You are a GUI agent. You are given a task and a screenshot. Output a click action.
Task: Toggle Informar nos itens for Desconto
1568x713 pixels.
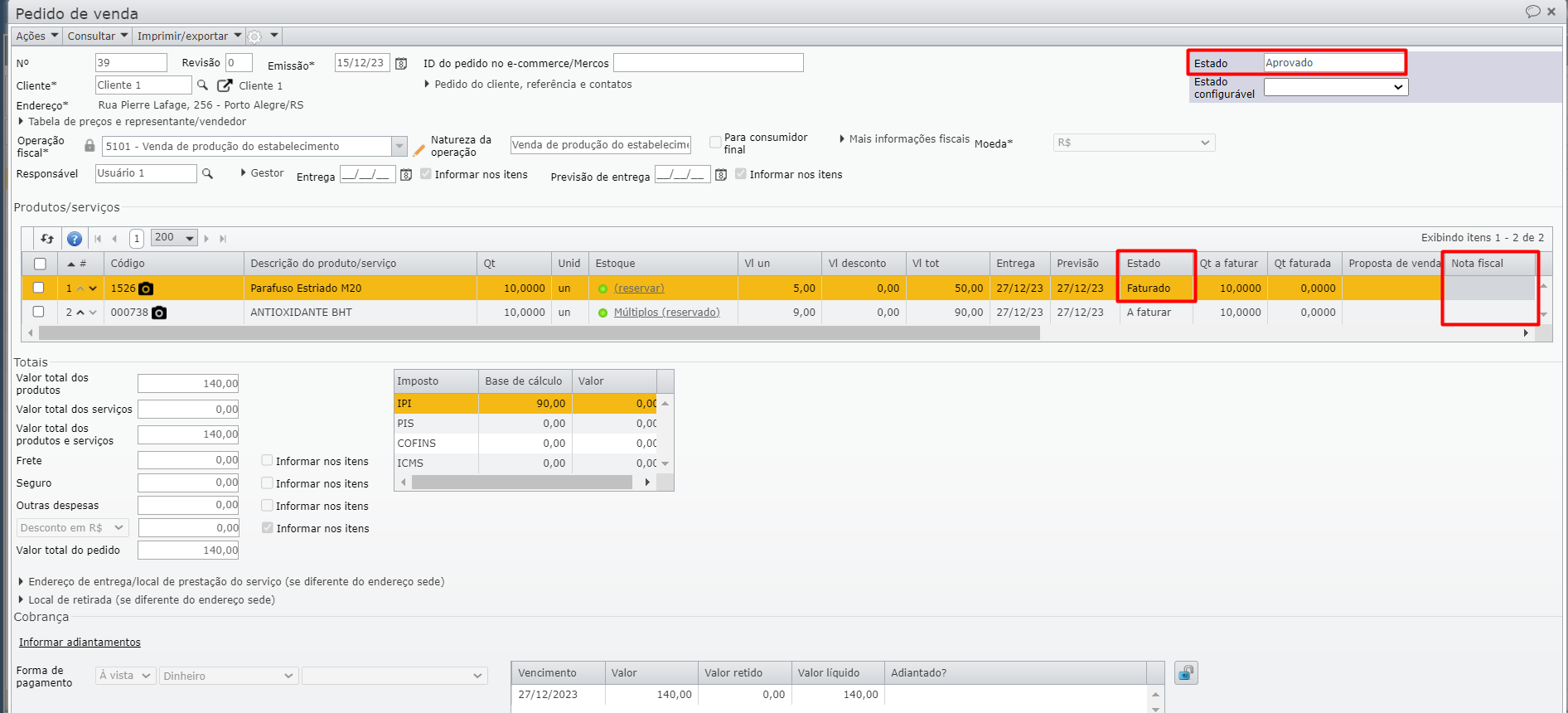coord(267,527)
